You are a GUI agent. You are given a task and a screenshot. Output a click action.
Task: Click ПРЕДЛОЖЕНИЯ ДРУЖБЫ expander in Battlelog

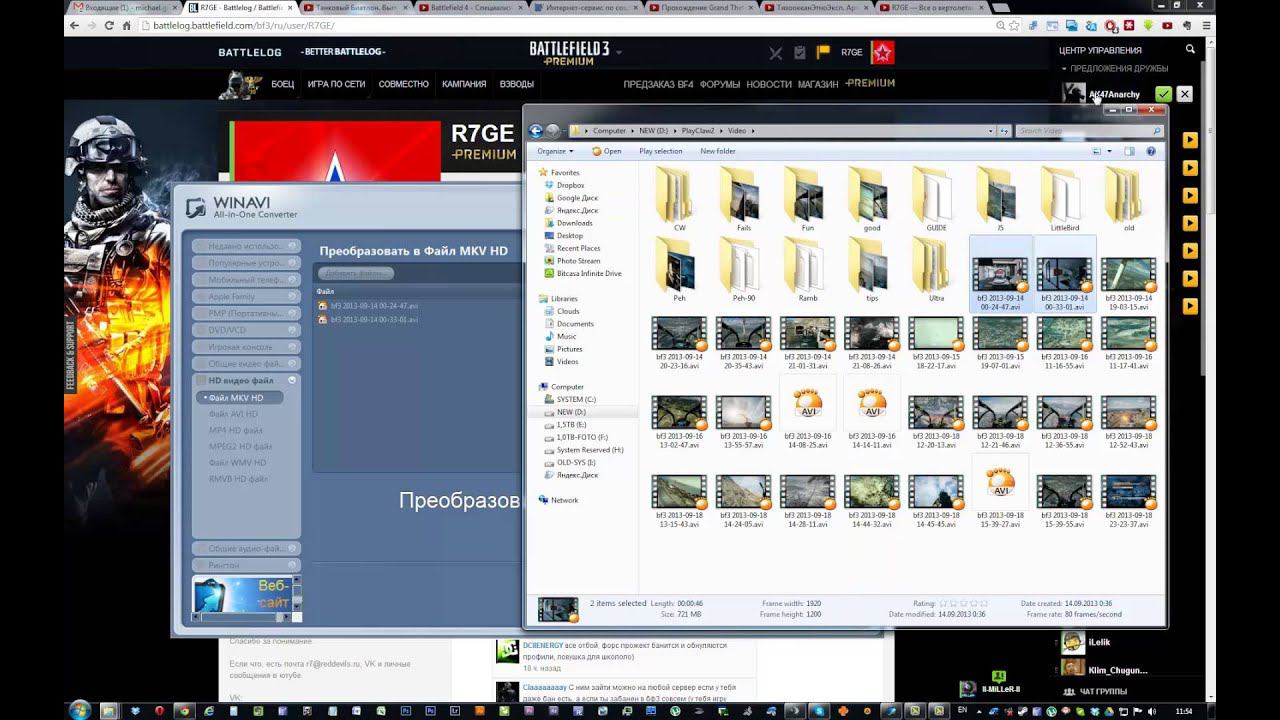tap(1114, 68)
